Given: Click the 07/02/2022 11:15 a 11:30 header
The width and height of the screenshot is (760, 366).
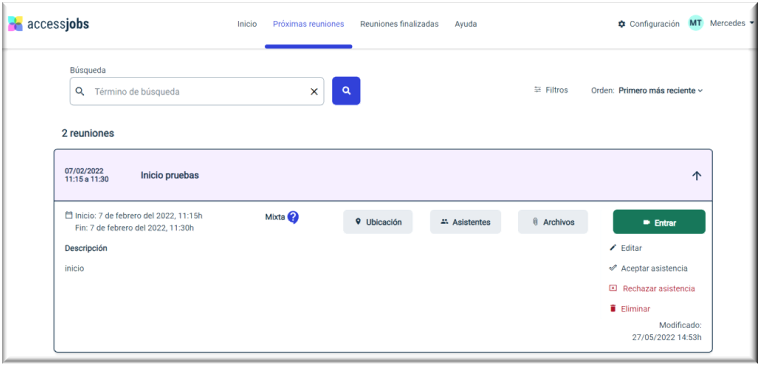Looking at the screenshot, I should pos(87,175).
